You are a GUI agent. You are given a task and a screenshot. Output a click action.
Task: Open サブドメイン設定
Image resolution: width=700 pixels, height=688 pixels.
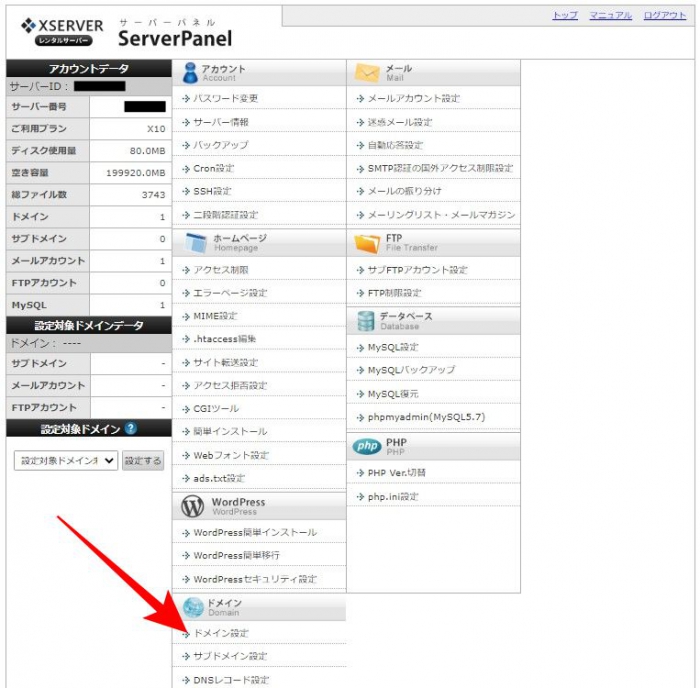[x=230, y=656]
